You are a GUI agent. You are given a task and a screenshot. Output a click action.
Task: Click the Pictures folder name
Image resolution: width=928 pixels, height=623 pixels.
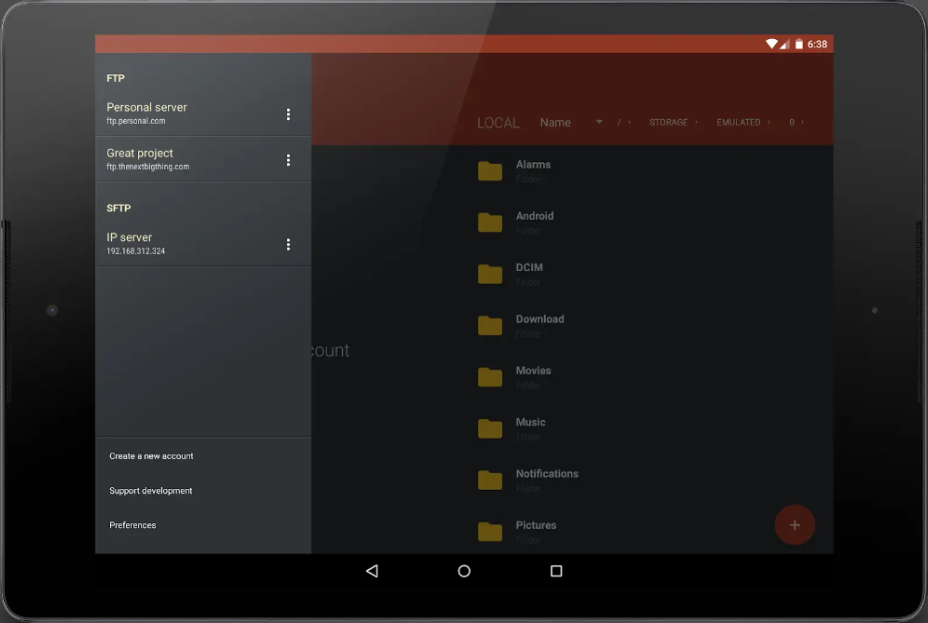pyautogui.click(x=536, y=525)
